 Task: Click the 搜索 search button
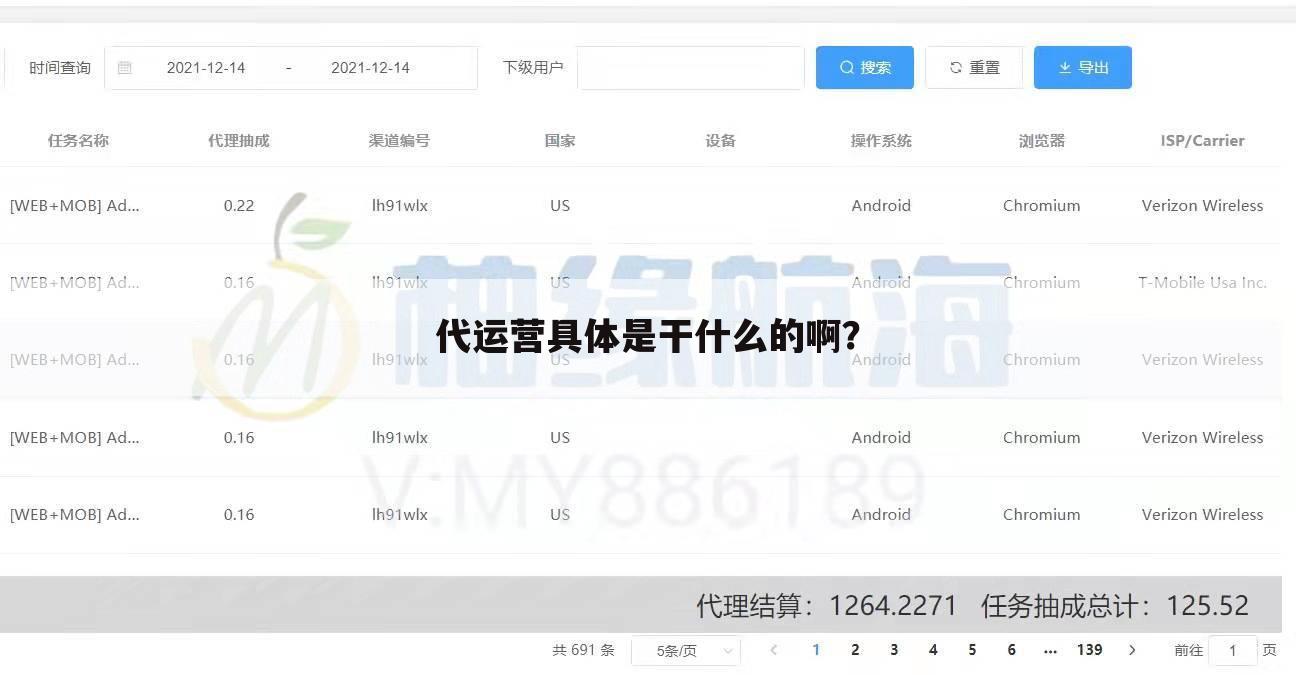pyautogui.click(x=864, y=67)
